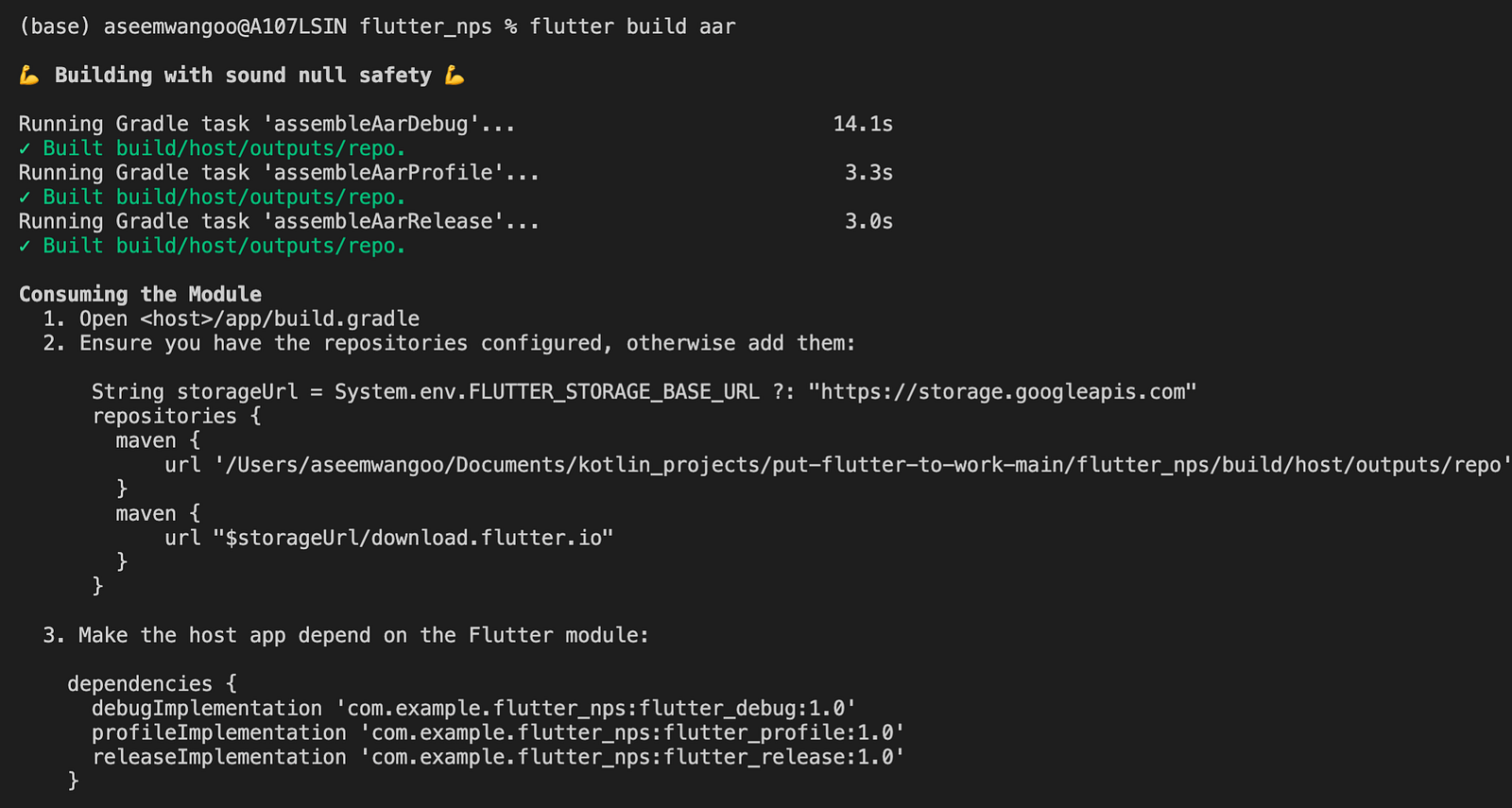Click the checkmark after assembleAarDebug
This screenshot has width=1512, height=808.
(25, 148)
